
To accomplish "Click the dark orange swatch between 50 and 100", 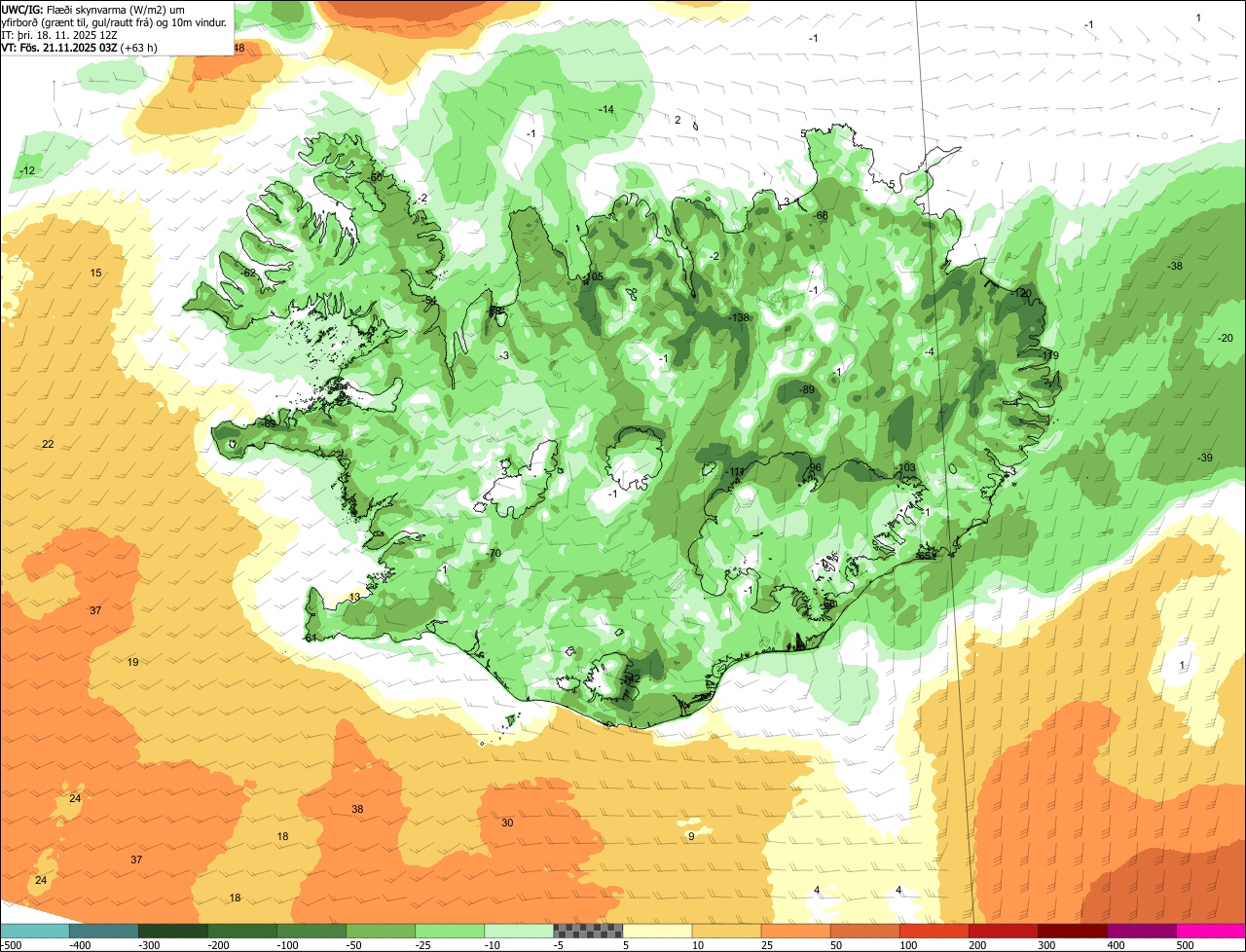I will pyautogui.click(x=864, y=931).
